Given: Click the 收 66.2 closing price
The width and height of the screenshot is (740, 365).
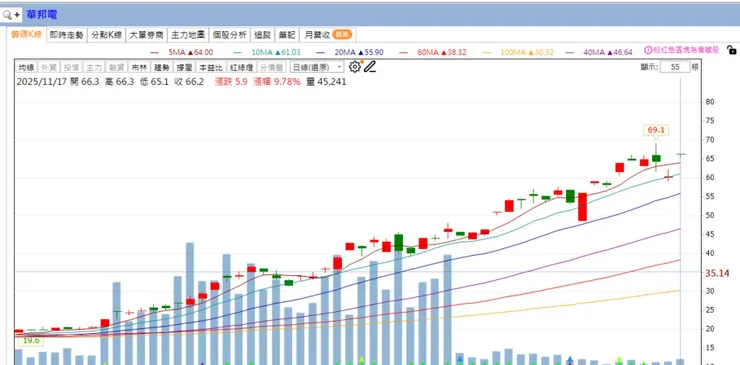Looking at the screenshot, I should (x=189, y=82).
